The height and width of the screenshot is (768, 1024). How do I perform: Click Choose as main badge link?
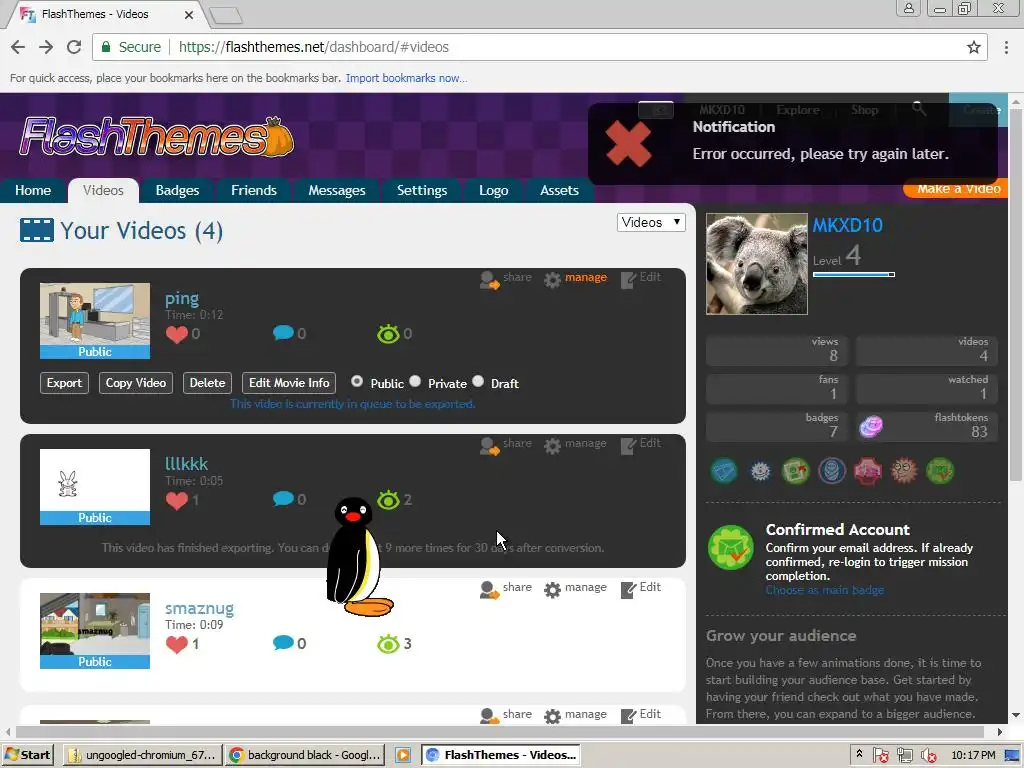coord(825,590)
